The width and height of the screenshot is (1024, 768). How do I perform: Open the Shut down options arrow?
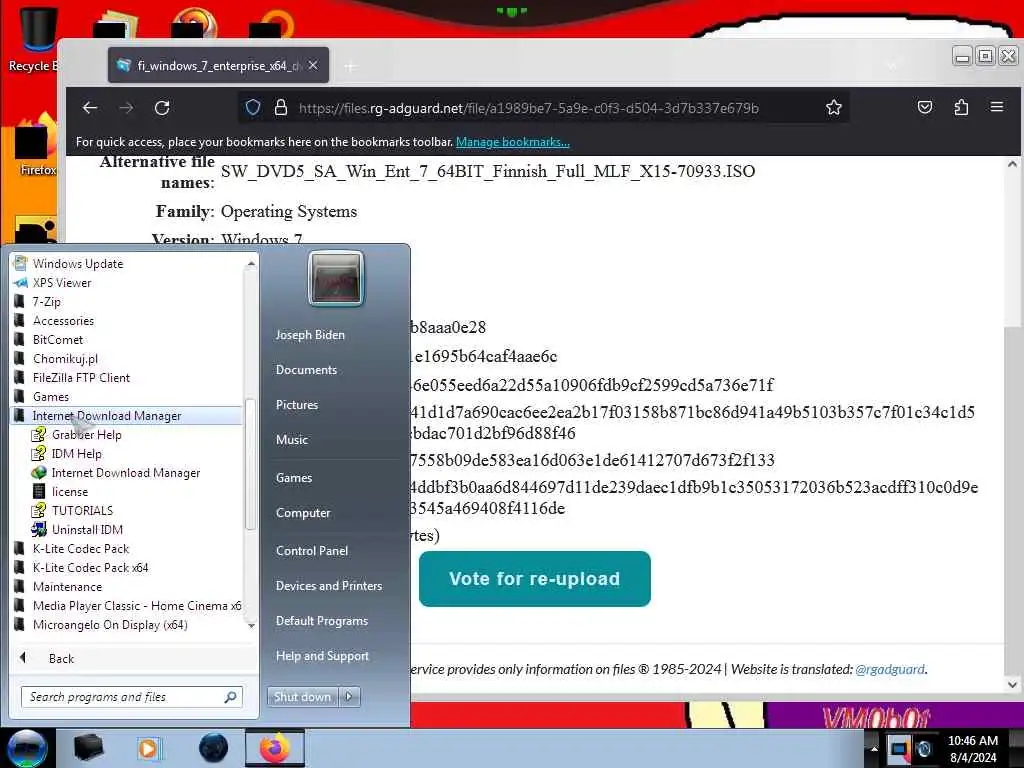349,697
